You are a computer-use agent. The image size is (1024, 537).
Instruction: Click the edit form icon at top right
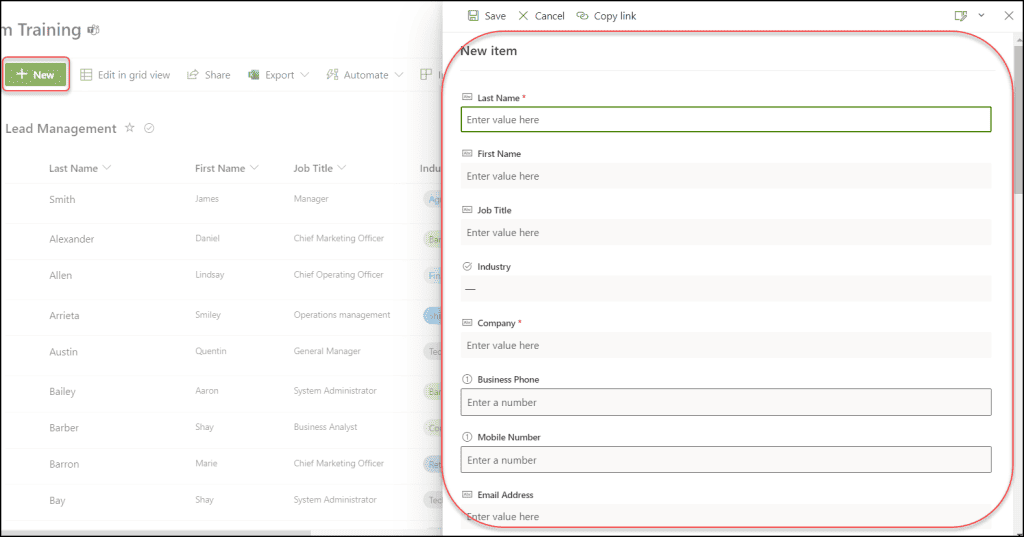[961, 16]
